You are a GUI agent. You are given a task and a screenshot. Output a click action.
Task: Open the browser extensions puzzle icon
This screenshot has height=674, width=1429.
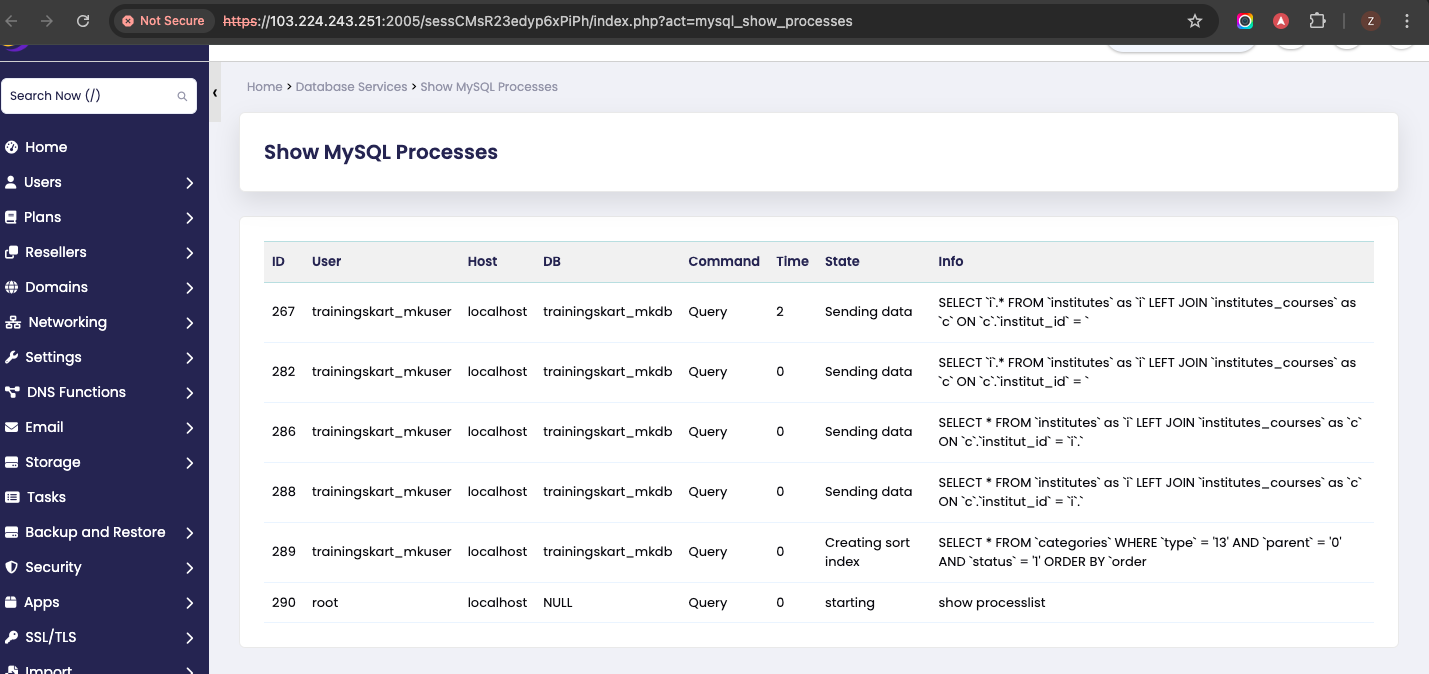pyautogui.click(x=1317, y=21)
